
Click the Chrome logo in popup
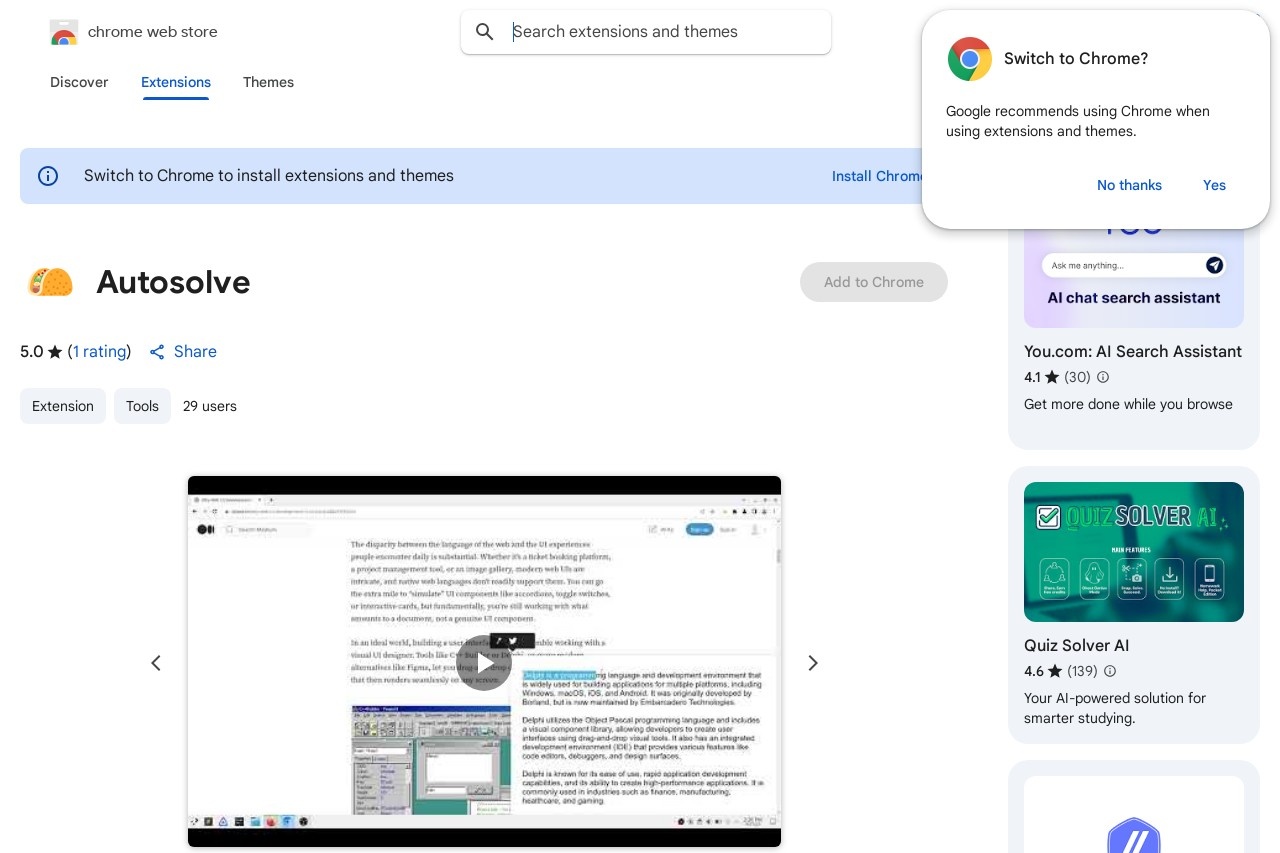970,59
